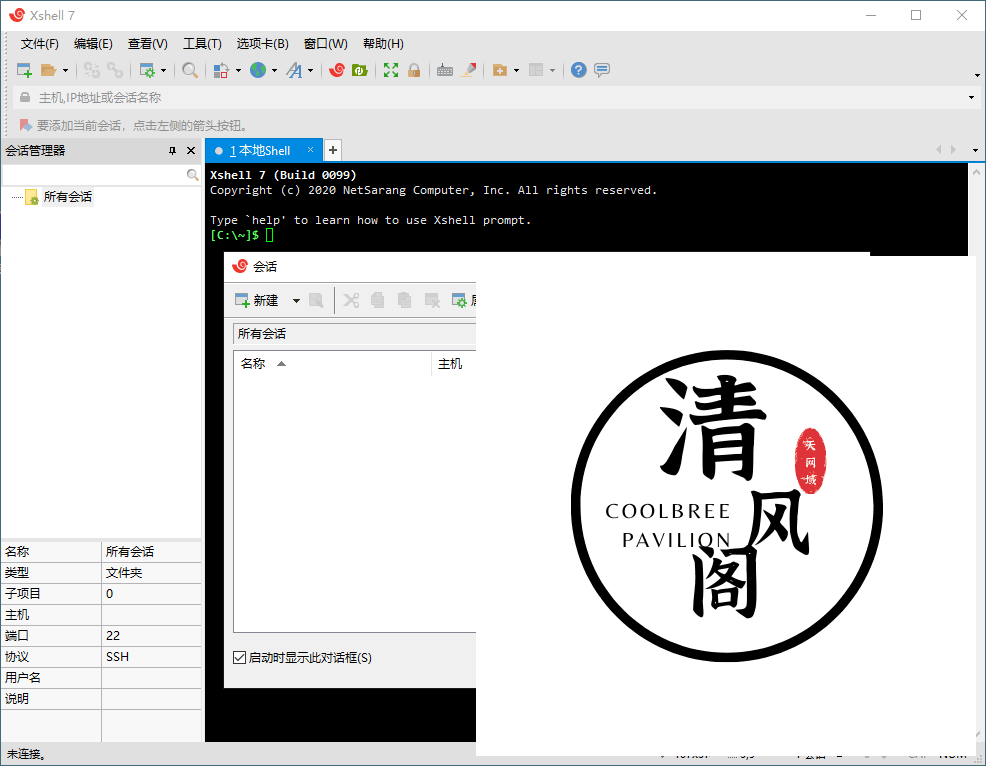Click the speech bubble feedback icon

(602, 70)
